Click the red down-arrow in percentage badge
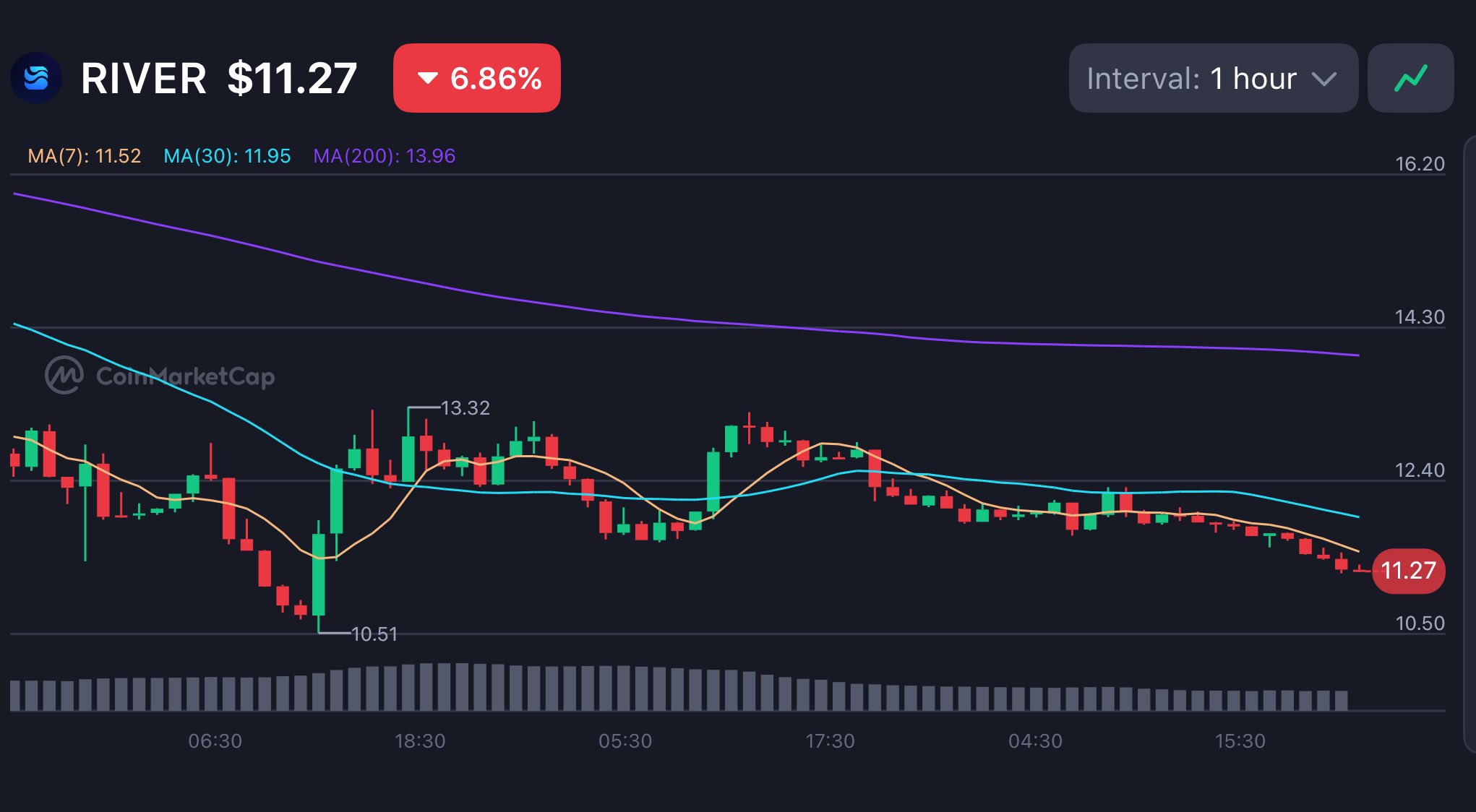The height and width of the screenshot is (812, 1476). [428, 78]
